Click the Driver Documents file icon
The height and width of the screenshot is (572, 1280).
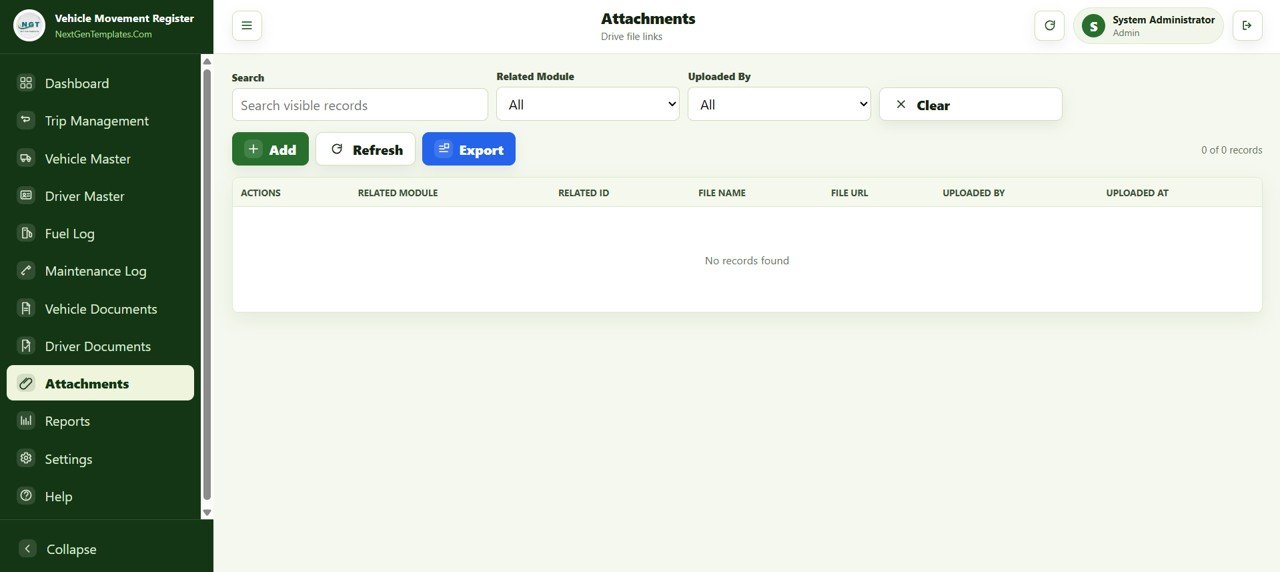point(26,346)
